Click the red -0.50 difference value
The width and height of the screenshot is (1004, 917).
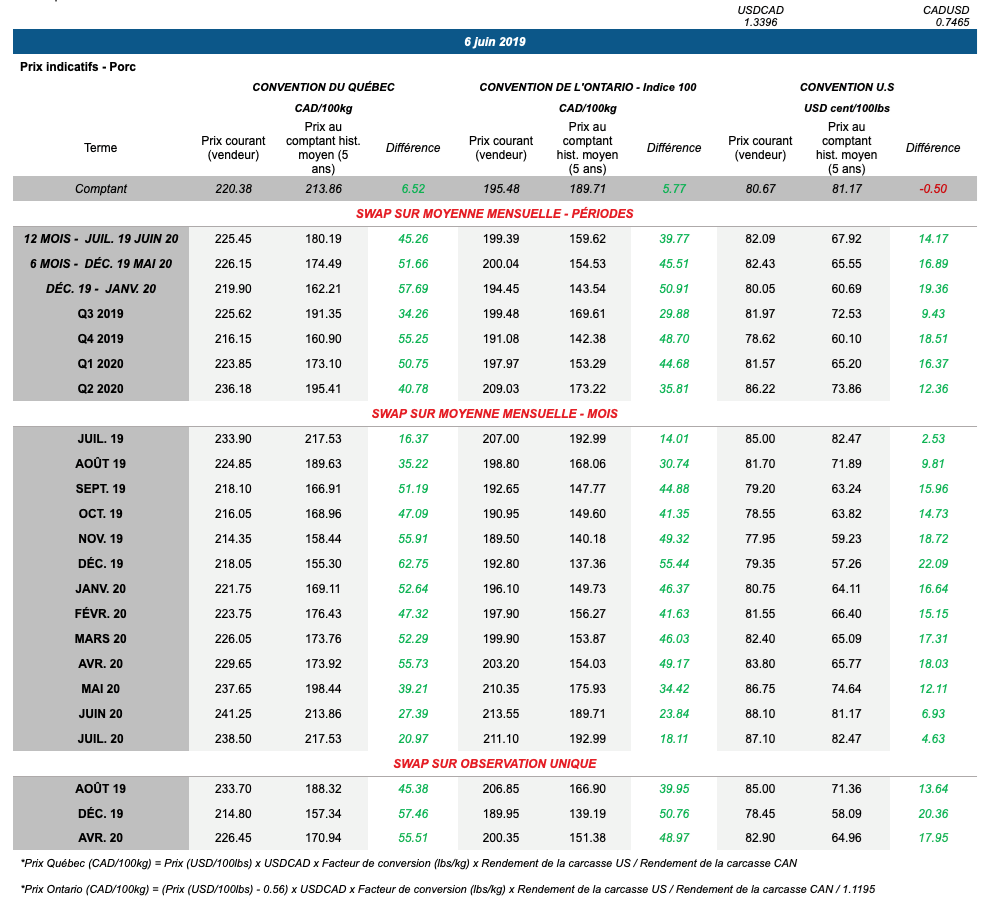coord(932,189)
